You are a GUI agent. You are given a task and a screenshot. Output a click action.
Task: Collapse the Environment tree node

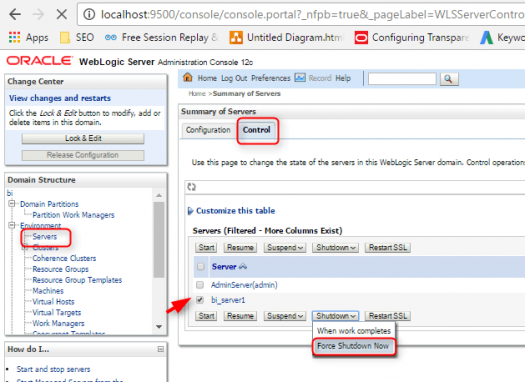12,225
